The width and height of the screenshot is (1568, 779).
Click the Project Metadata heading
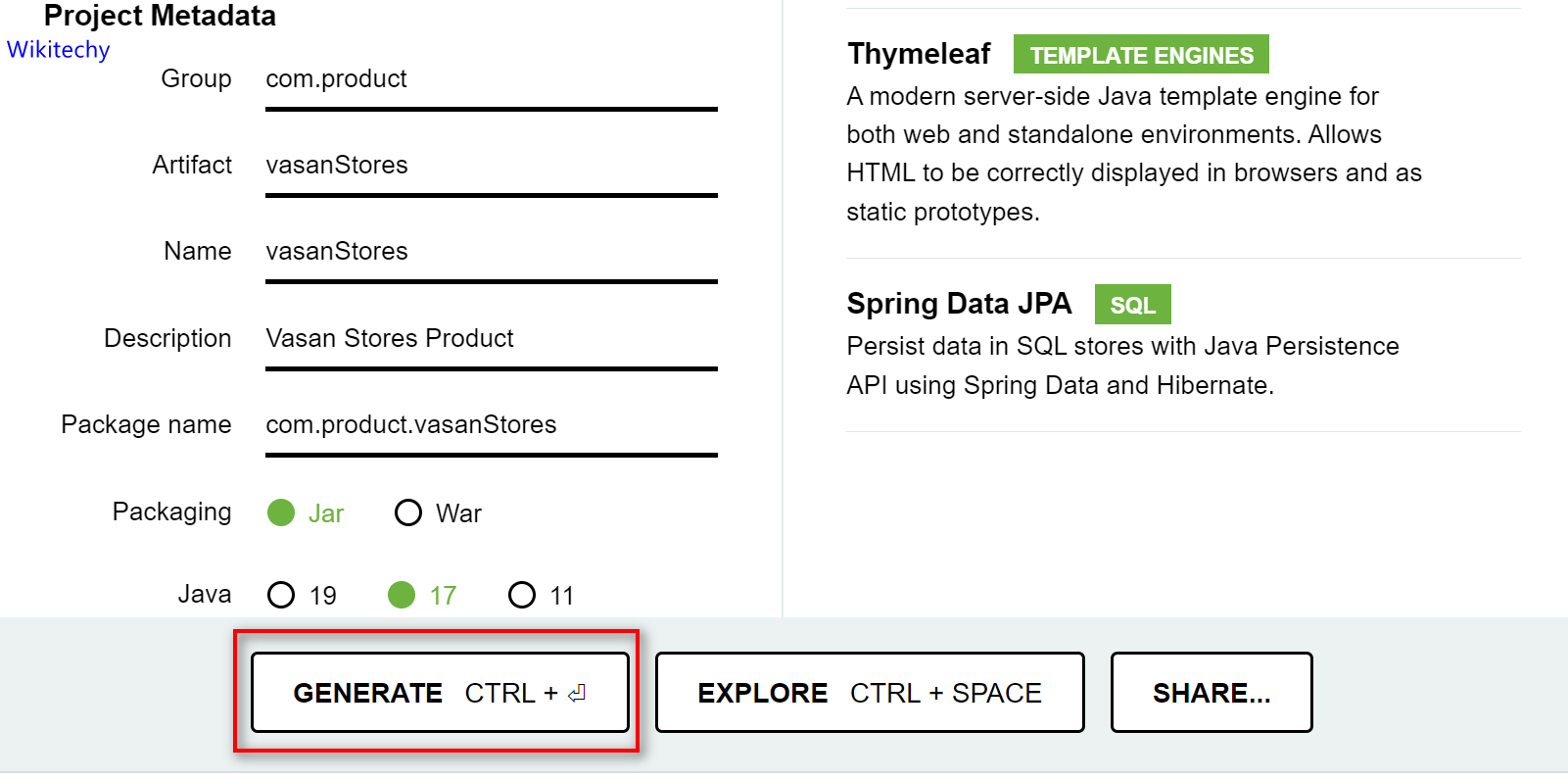(x=161, y=16)
